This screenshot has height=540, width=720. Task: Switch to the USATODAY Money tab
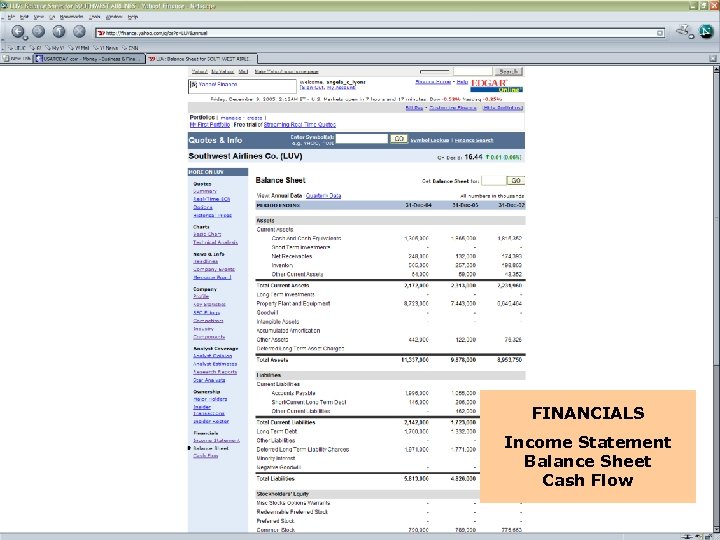[x=90, y=59]
